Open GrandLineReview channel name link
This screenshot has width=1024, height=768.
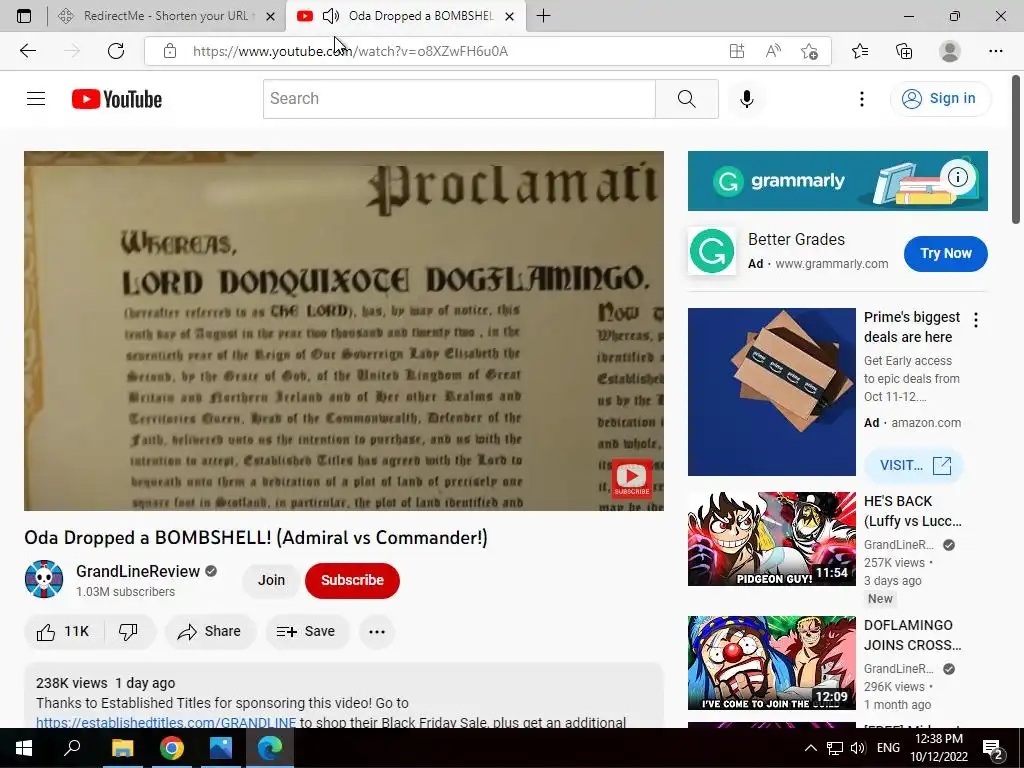point(138,571)
